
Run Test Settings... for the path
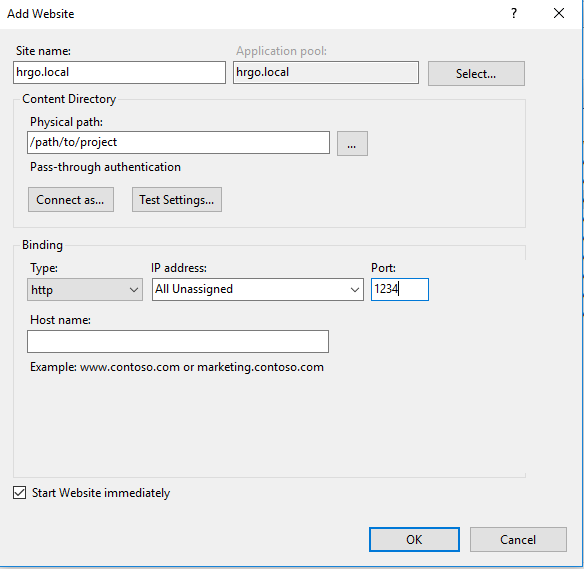pos(177,200)
